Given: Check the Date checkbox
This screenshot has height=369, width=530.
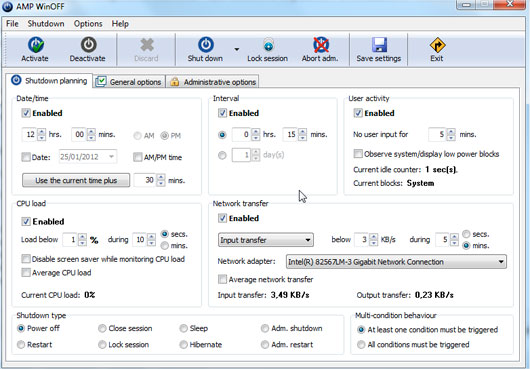Looking at the screenshot, I should [x=26, y=157].
